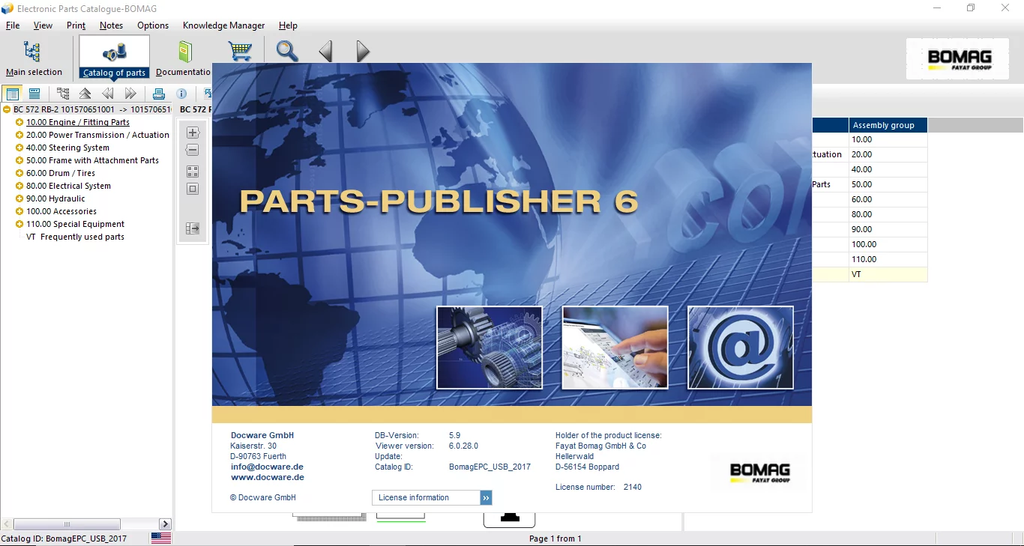Image resolution: width=1024 pixels, height=546 pixels.
Task: Zoom out with the minus button
Action: [193, 150]
